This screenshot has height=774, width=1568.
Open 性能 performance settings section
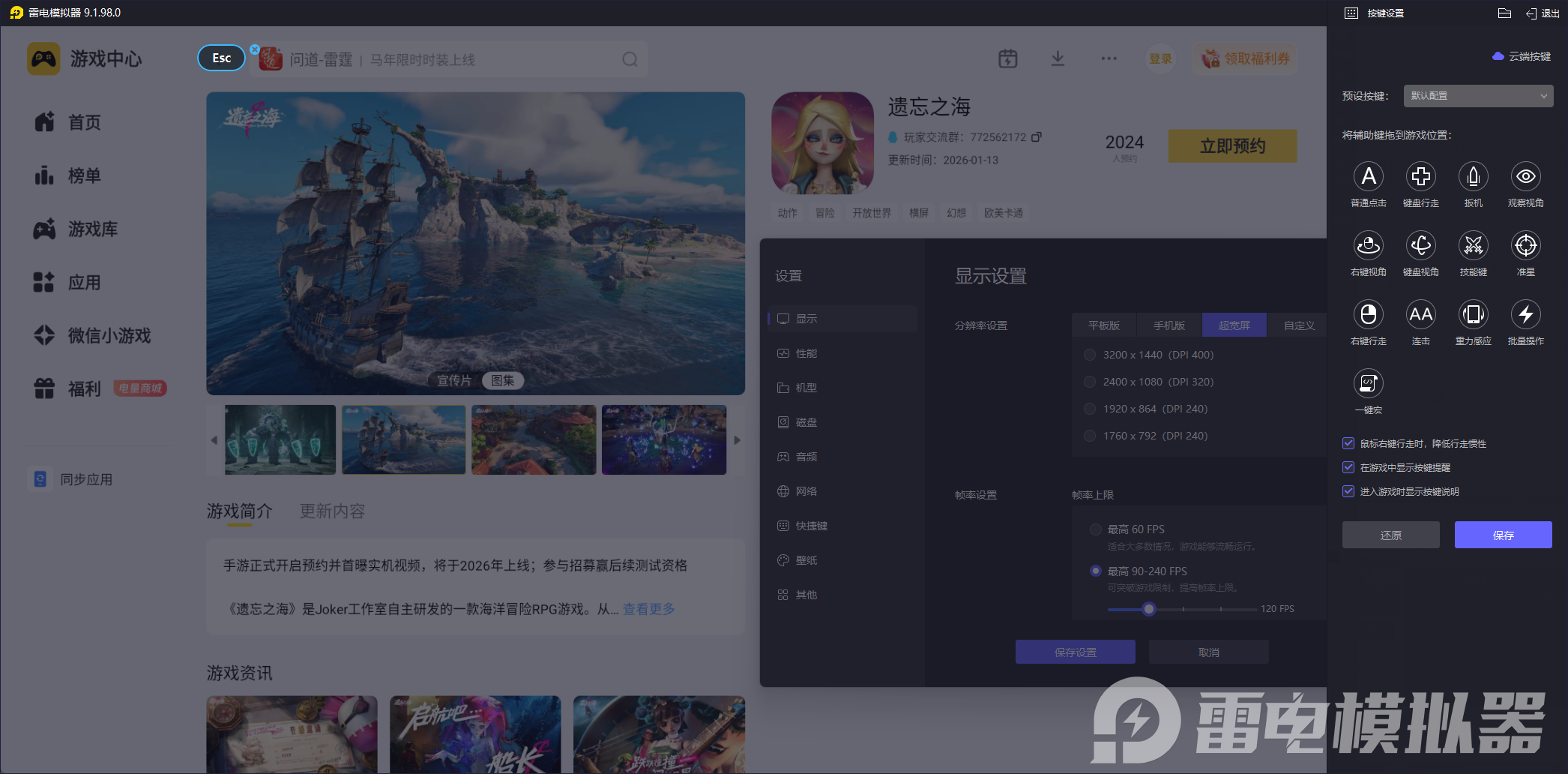click(842, 353)
